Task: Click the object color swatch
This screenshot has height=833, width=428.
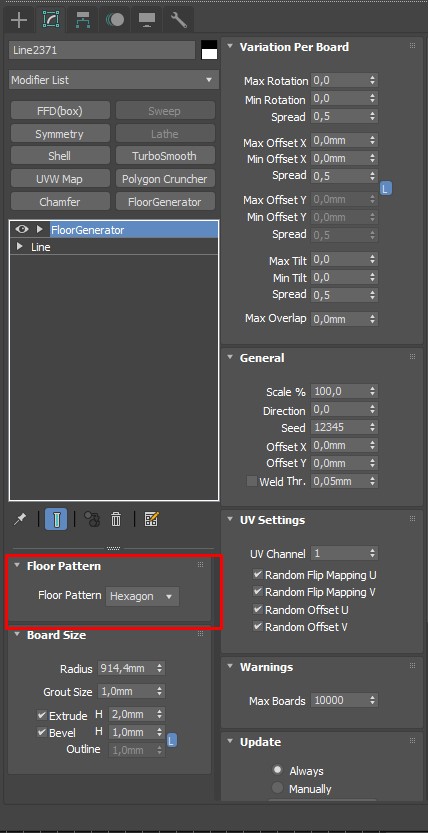Action: 209,50
